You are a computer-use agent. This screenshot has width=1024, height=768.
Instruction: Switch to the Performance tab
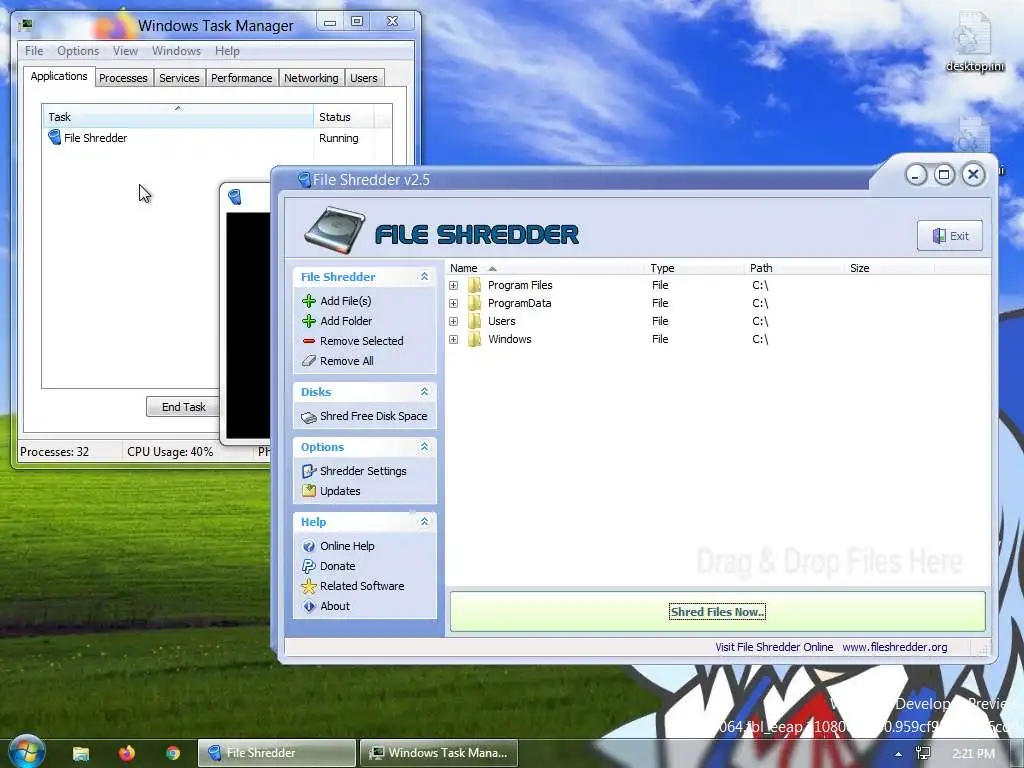point(242,78)
